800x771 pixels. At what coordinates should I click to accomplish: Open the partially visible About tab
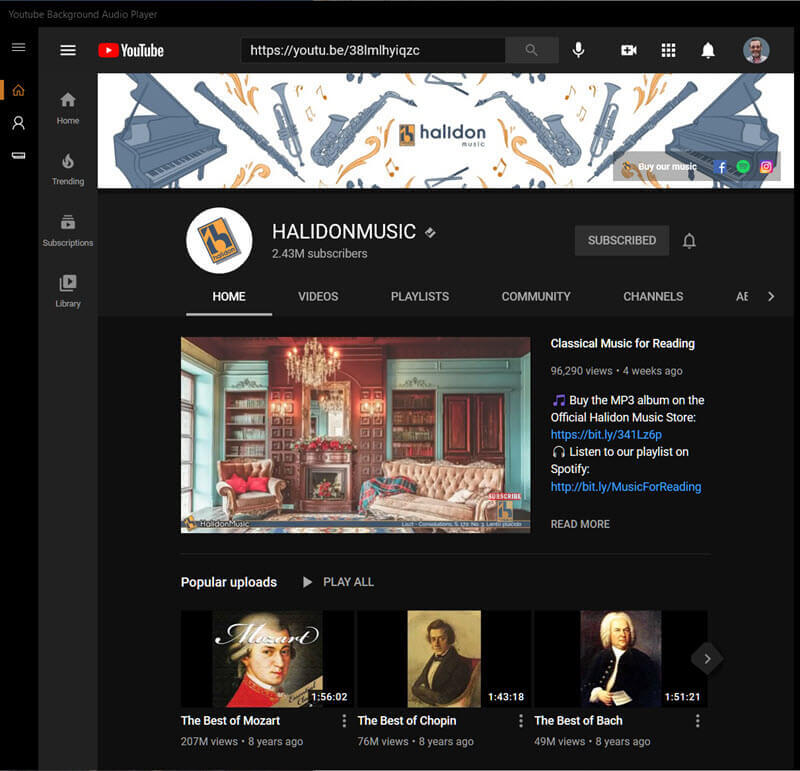point(742,296)
